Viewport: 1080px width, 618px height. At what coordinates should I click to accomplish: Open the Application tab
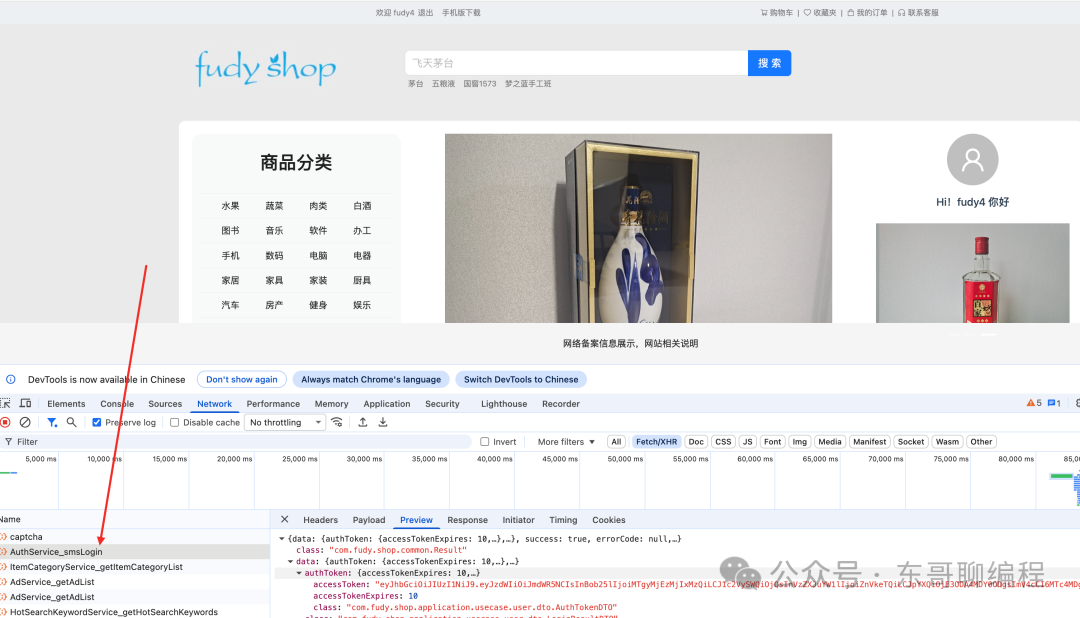[x=387, y=404]
